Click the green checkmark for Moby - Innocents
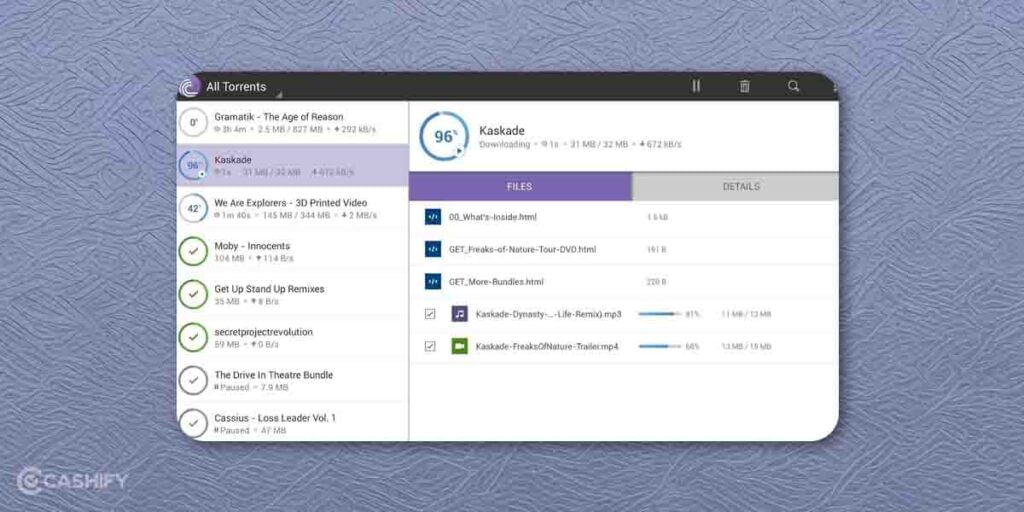 [x=193, y=251]
